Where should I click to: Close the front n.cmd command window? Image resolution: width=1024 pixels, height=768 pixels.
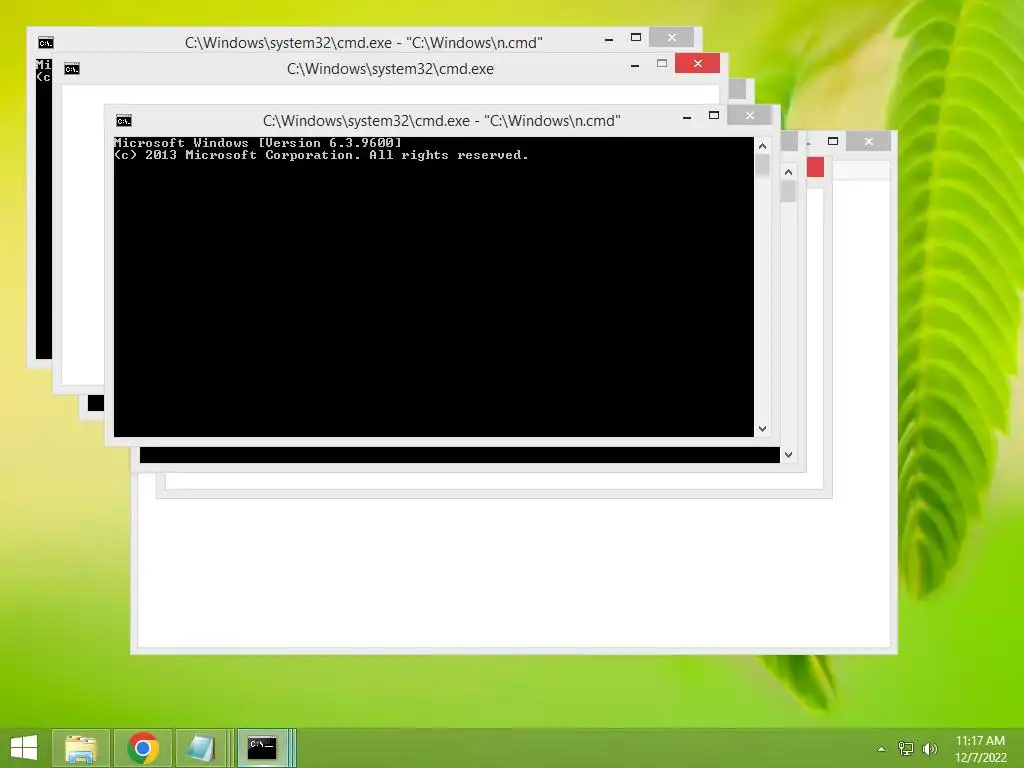(x=750, y=116)
